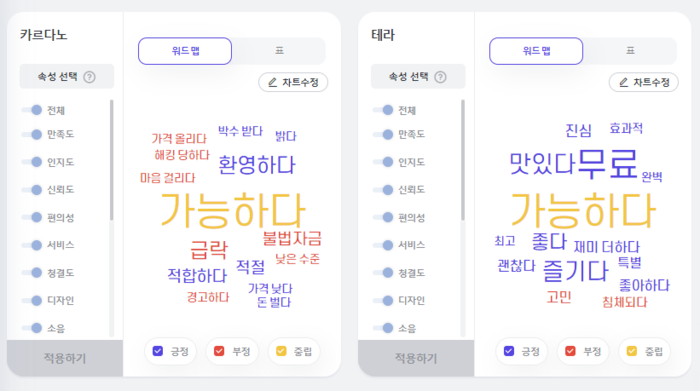
Task: Click the word 환영하다 in 카르다노 word cloud
Action: [x=257, y=165]
